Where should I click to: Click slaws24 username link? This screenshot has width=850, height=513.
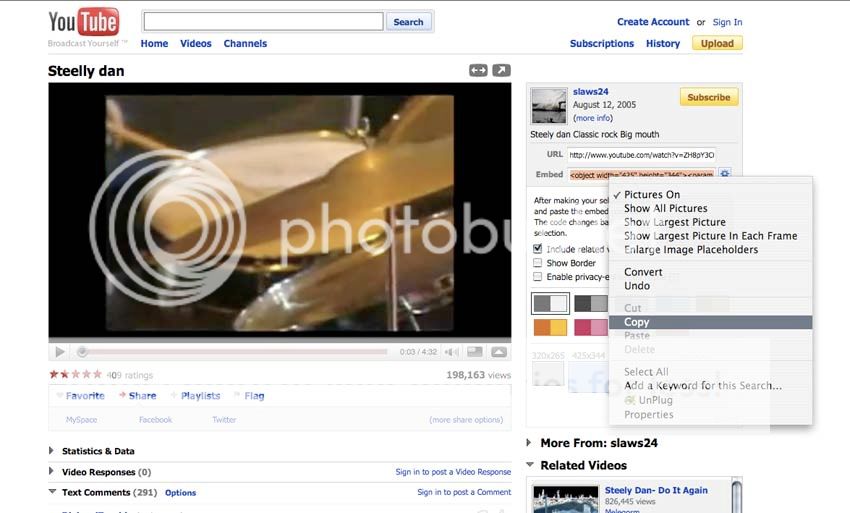point(590,92)
